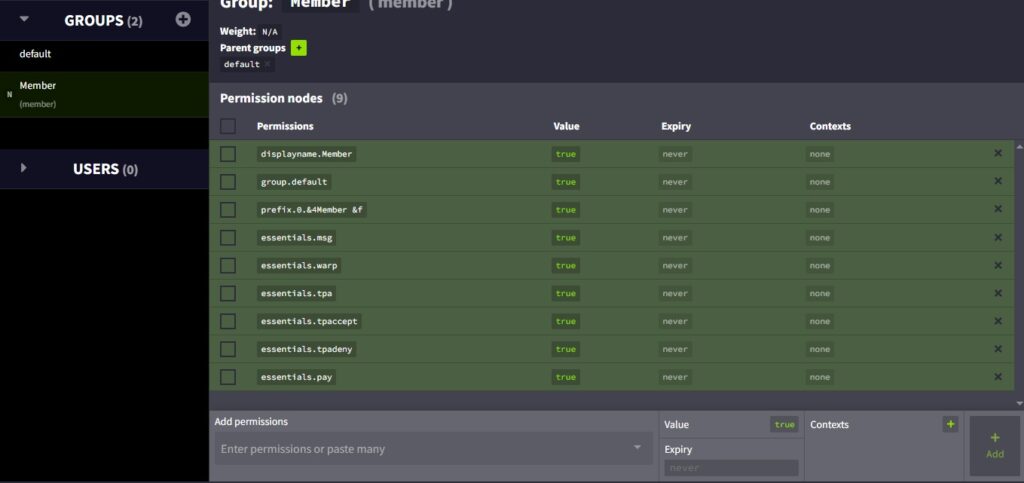Image resolution: width=1024 pixels, height=483 pixels.
Task: Delete the displayname.Member permission node
Action: (997, 153)
